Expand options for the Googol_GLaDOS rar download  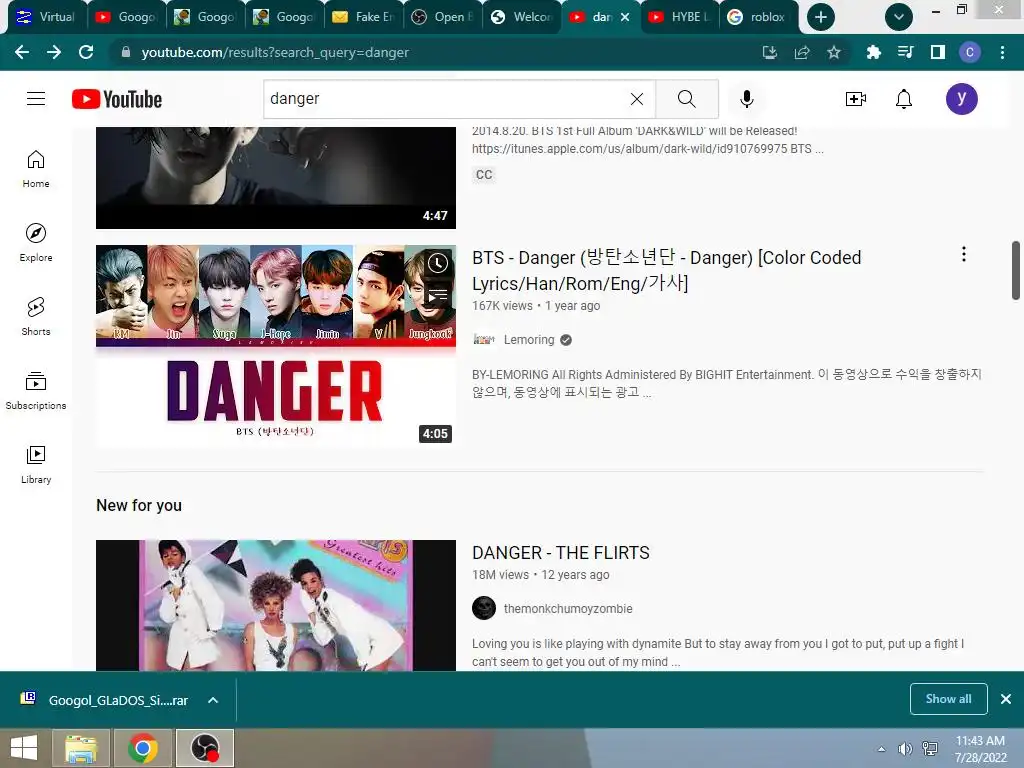213,700
